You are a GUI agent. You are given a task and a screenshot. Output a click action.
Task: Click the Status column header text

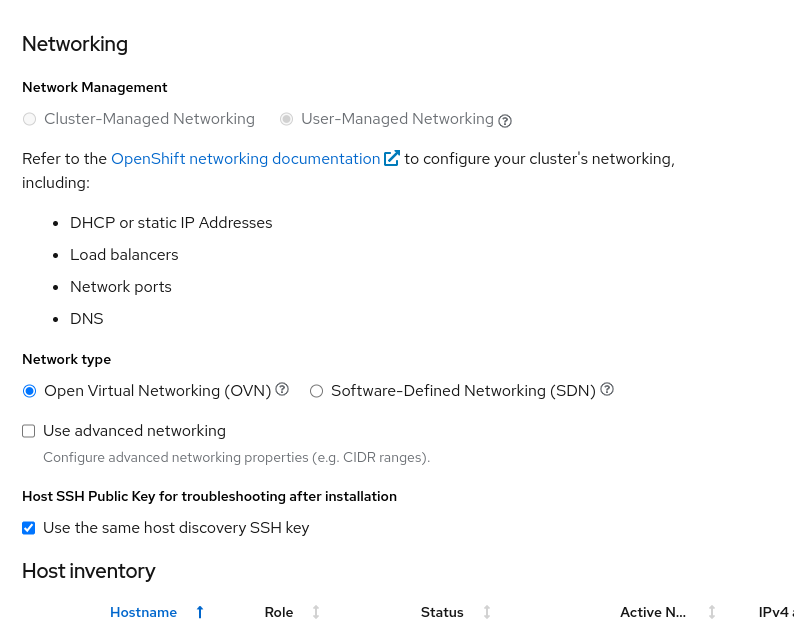442,612
